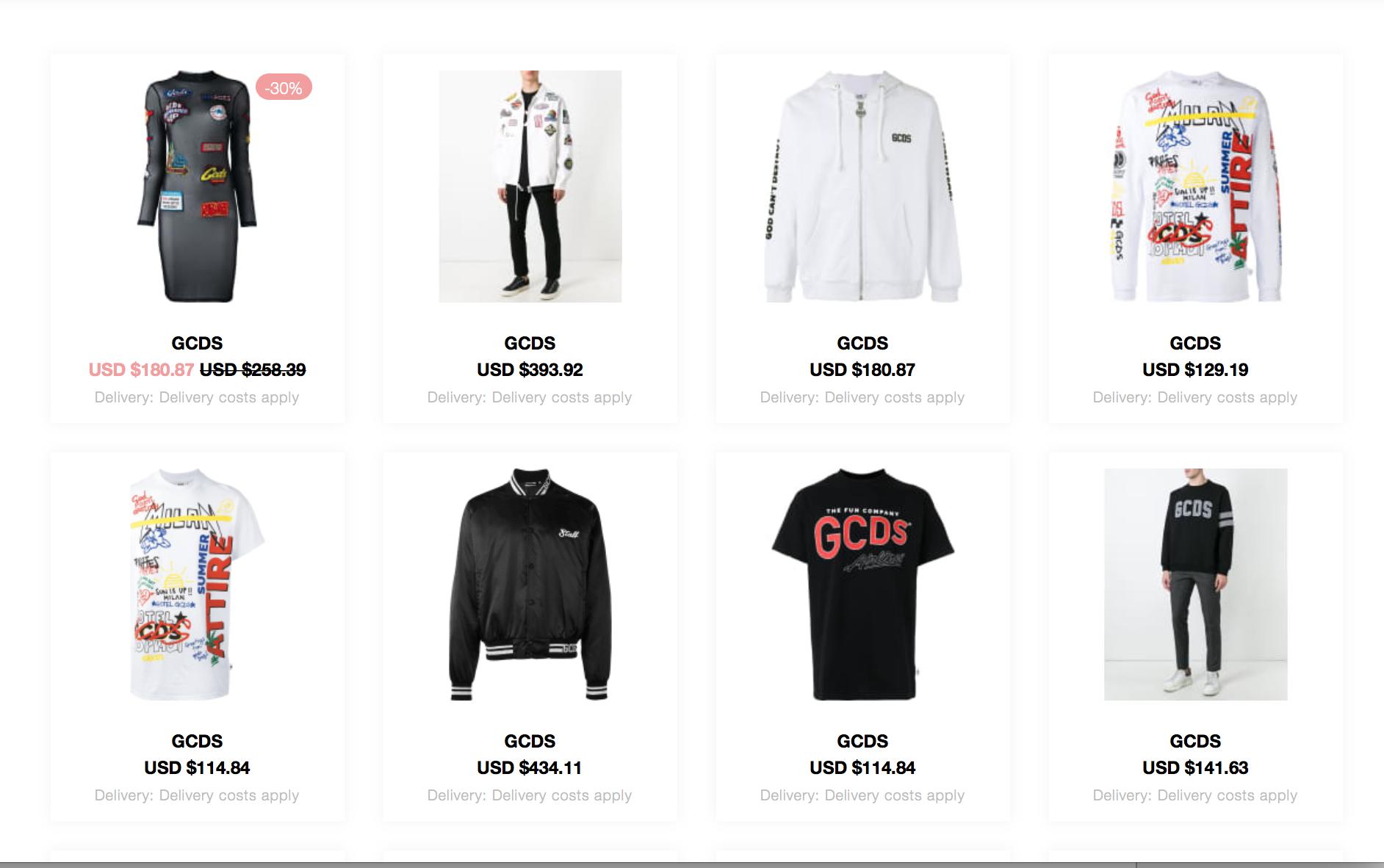Select the white graffiti print hoodie image
This screenshot has width=1384, height=868.
(x=1195, y=187)
